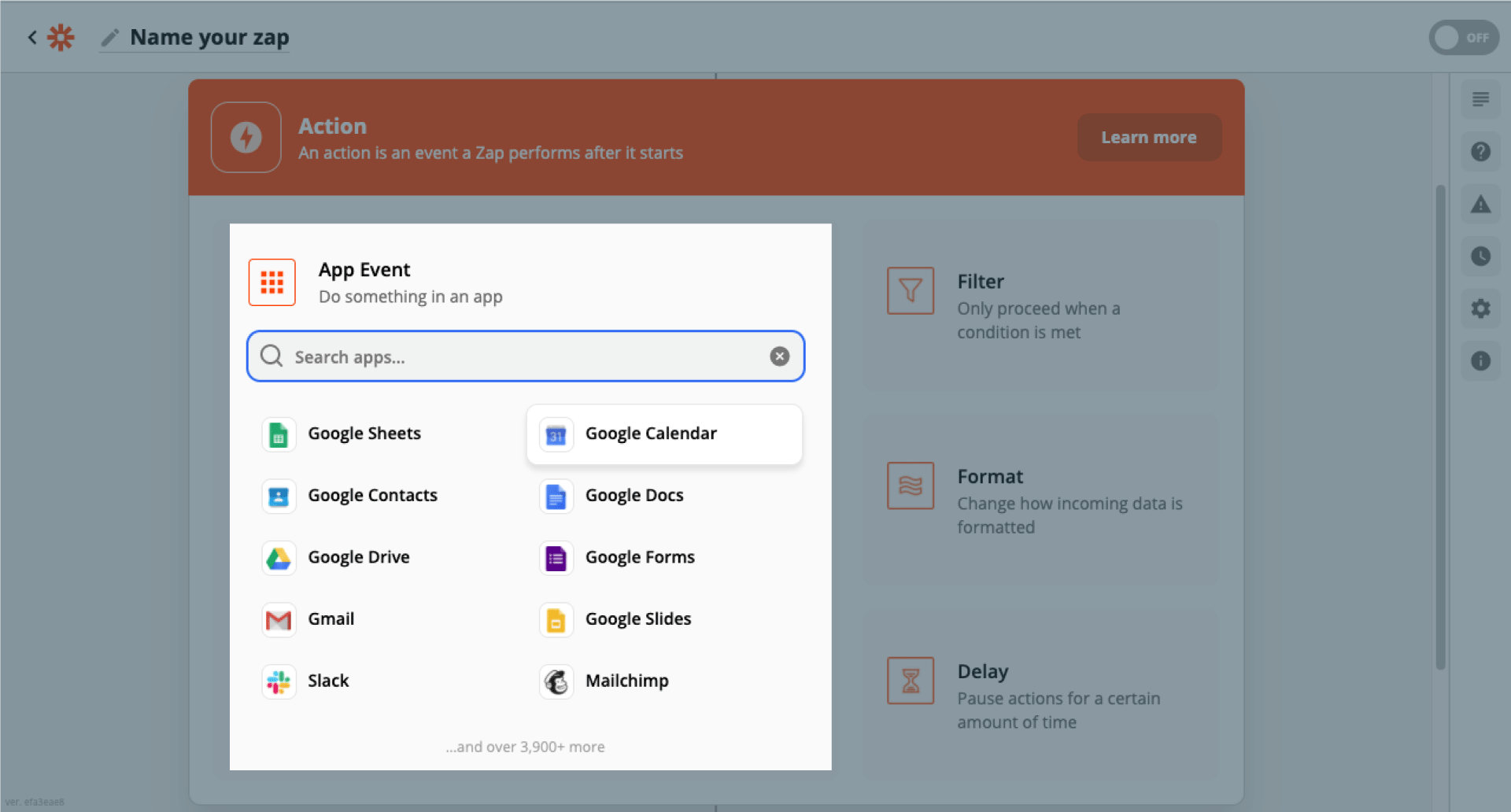Viewport: 1511px width, 812px height.
Task: Select the Delay hourglass icon
Action: pyautogui.click(x=911, y=680)
